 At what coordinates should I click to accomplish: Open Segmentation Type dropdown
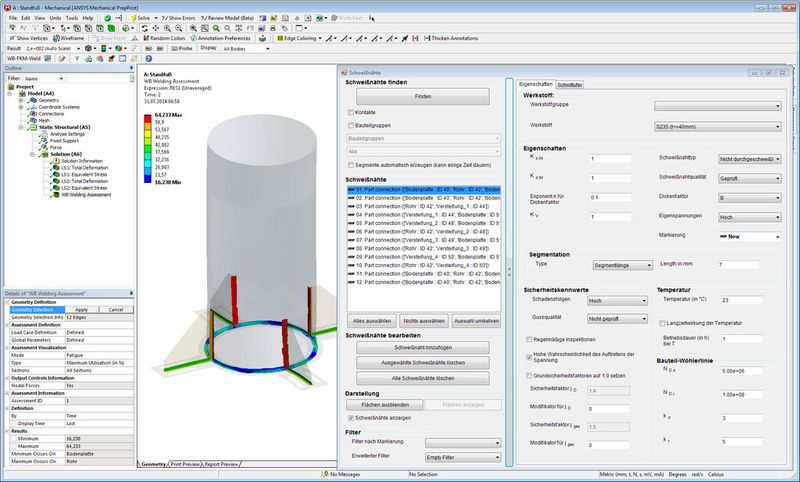tap(622, 265)
